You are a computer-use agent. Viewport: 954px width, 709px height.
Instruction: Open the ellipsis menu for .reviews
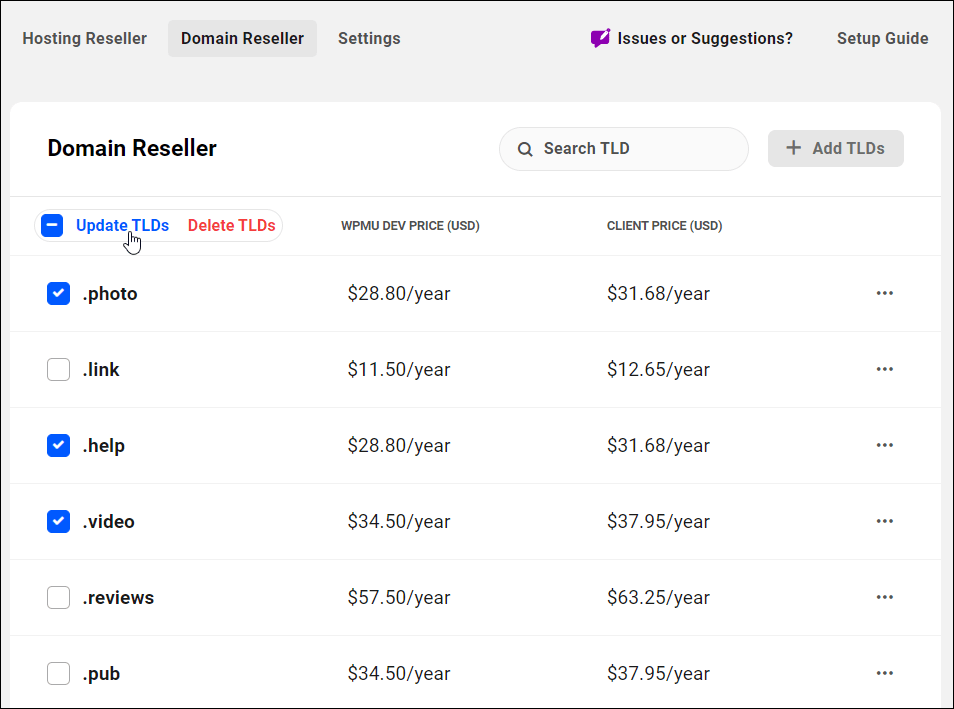884,597
